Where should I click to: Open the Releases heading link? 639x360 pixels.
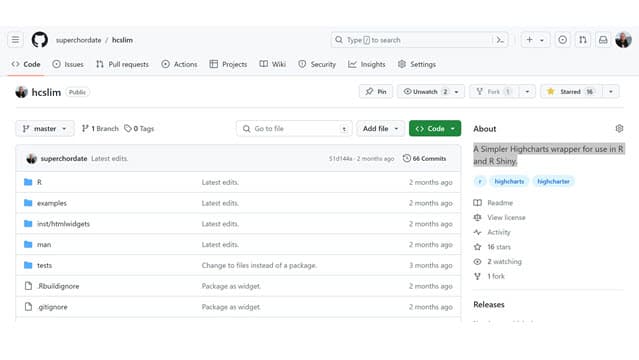point(489,305)
